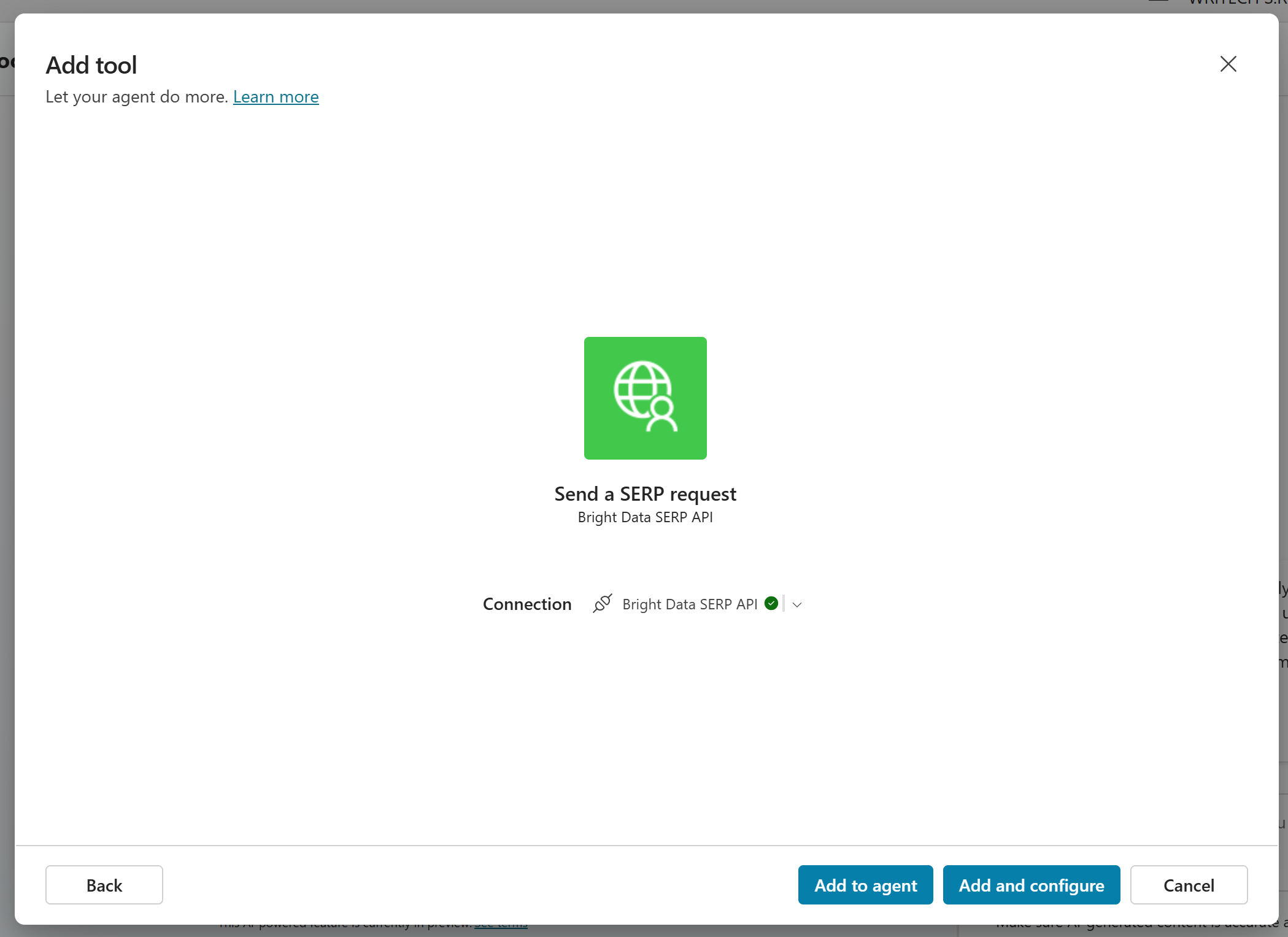Open the Learn more link

(x=276, y=96)
